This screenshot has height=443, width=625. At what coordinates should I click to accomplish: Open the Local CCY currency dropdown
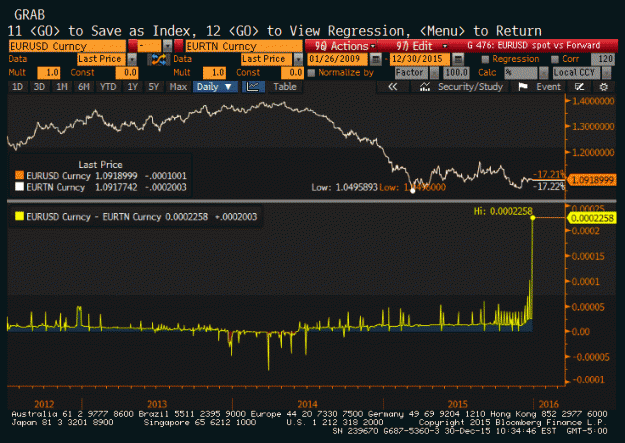tap(606, 73)
